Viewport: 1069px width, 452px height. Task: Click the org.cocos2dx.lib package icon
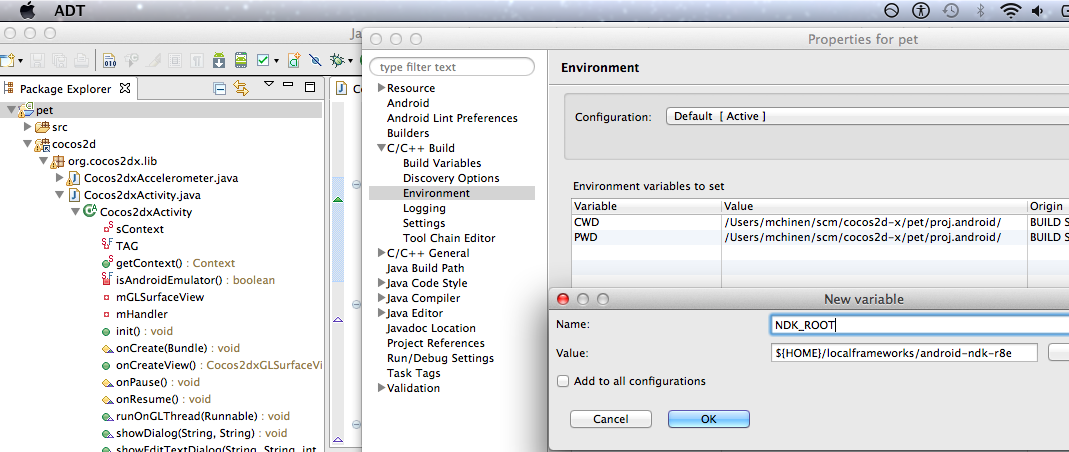[x=58, y=161]
